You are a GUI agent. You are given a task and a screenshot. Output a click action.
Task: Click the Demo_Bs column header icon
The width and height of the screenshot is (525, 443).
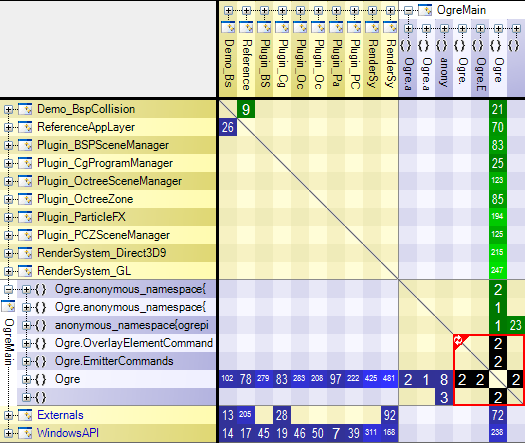[228, 27]
